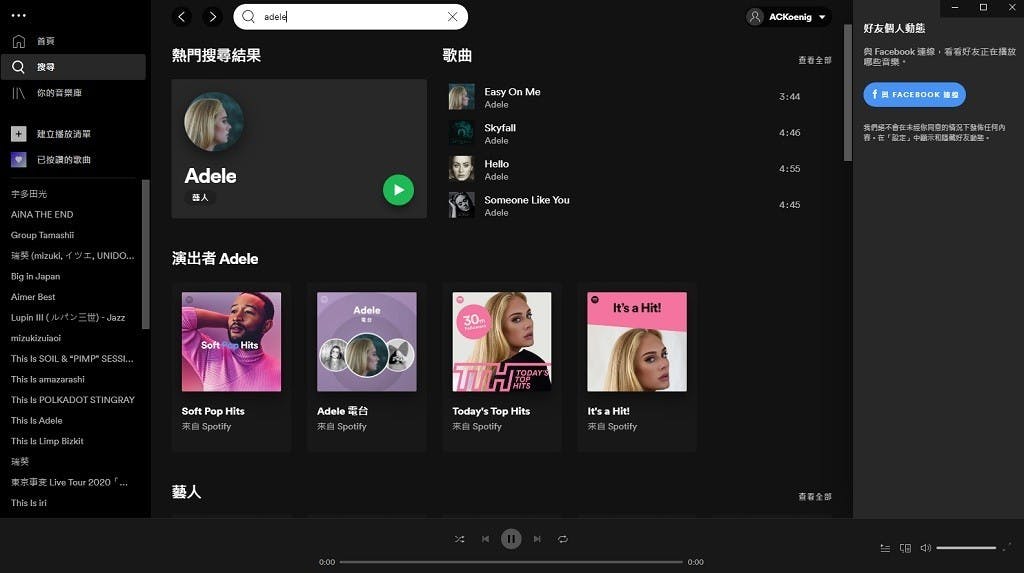1024x573 pixels.
Task: Open the Search page in sidebar
Action: [73, 67]
